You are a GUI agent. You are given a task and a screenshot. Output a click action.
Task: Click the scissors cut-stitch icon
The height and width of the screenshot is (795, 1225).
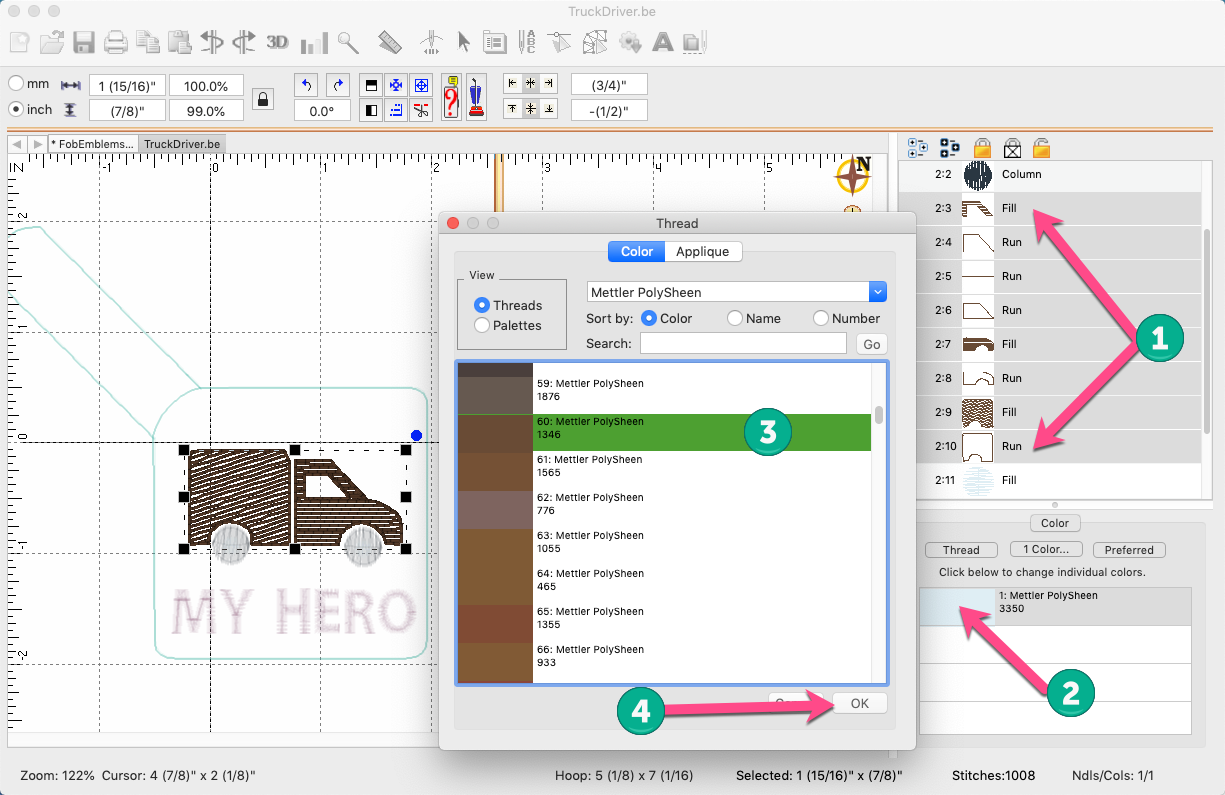421,110
